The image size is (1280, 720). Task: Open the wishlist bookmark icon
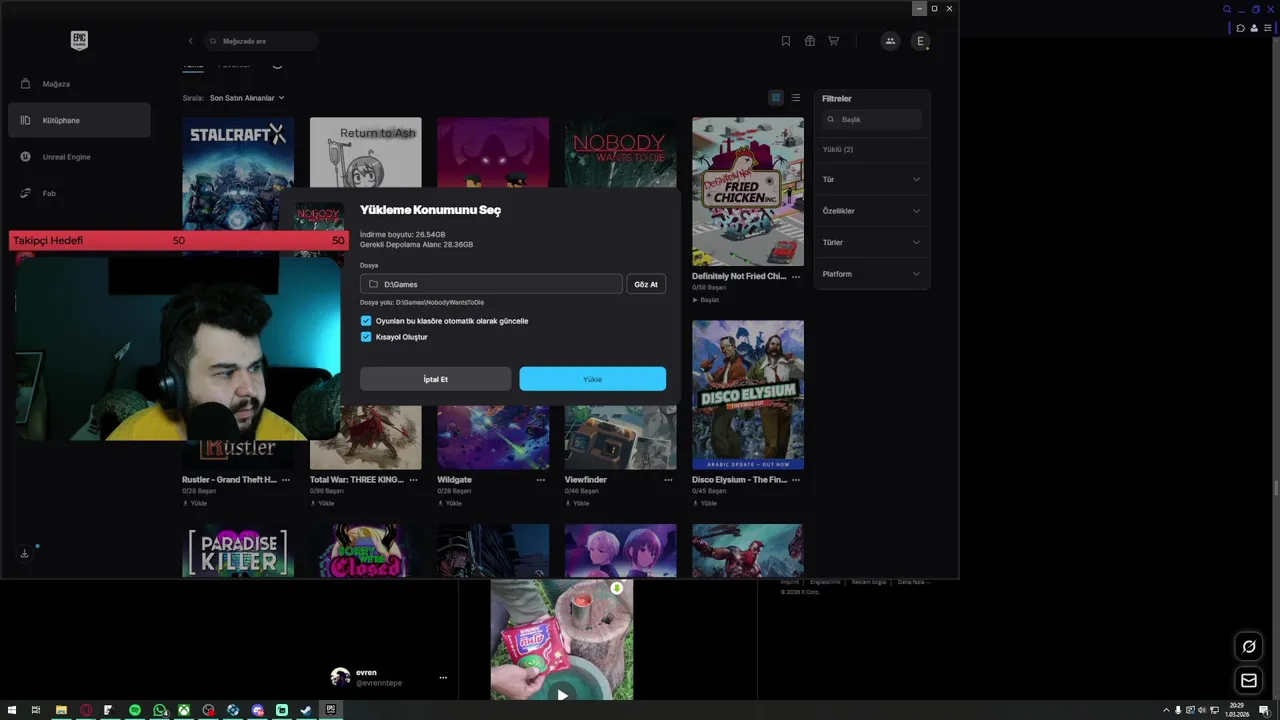tap(786, 41)
